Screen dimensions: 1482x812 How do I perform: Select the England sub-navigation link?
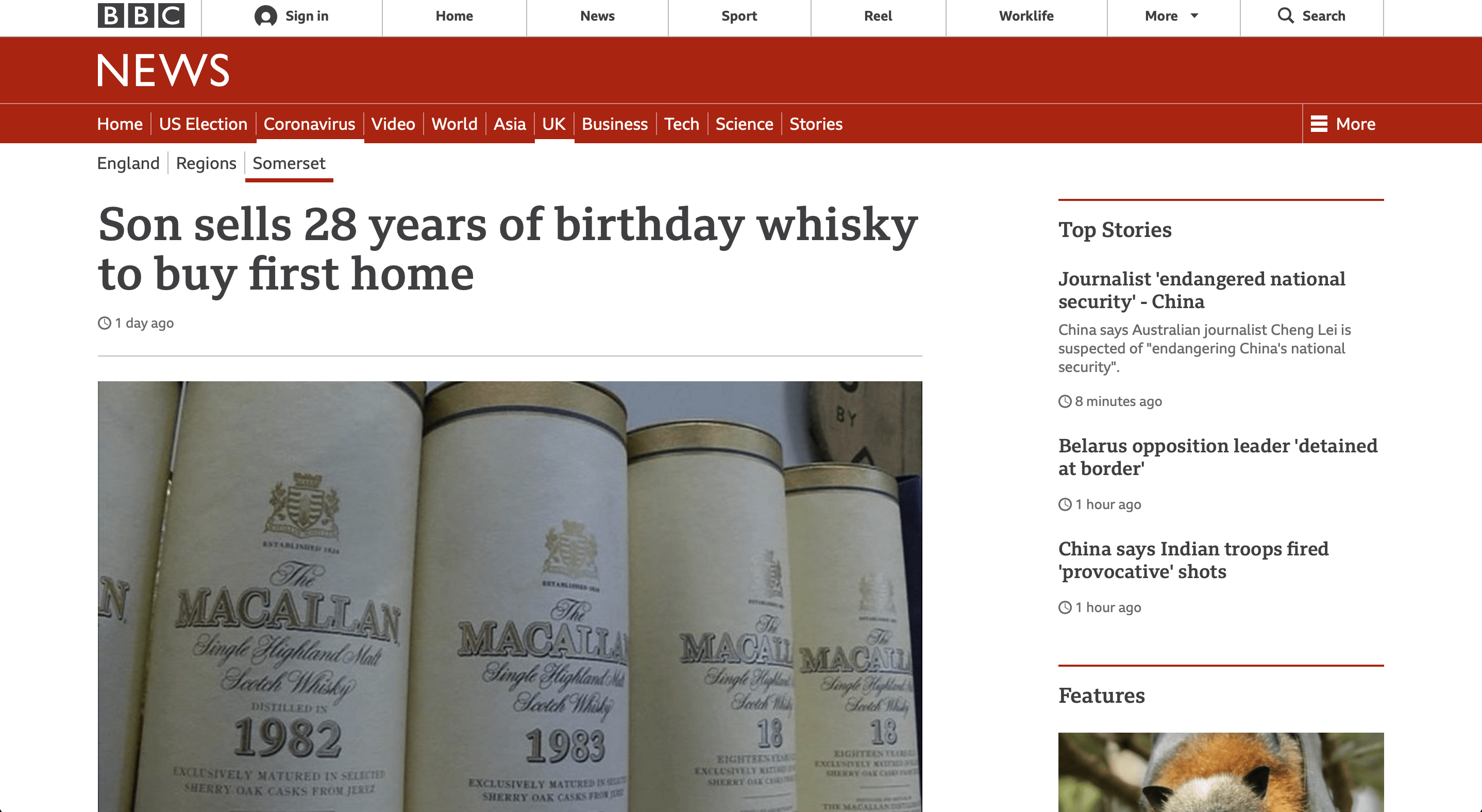pyautogui.click(x=128, y=163)
